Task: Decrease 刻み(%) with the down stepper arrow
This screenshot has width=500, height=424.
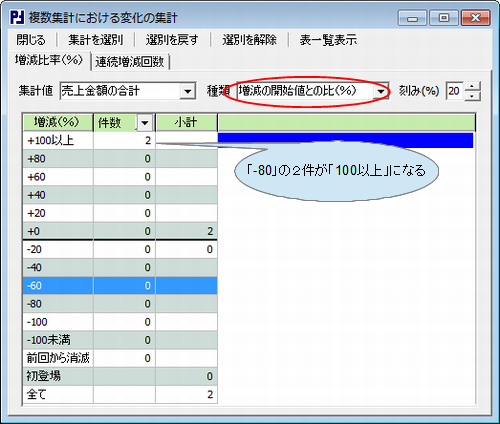Action: (472, 96)
